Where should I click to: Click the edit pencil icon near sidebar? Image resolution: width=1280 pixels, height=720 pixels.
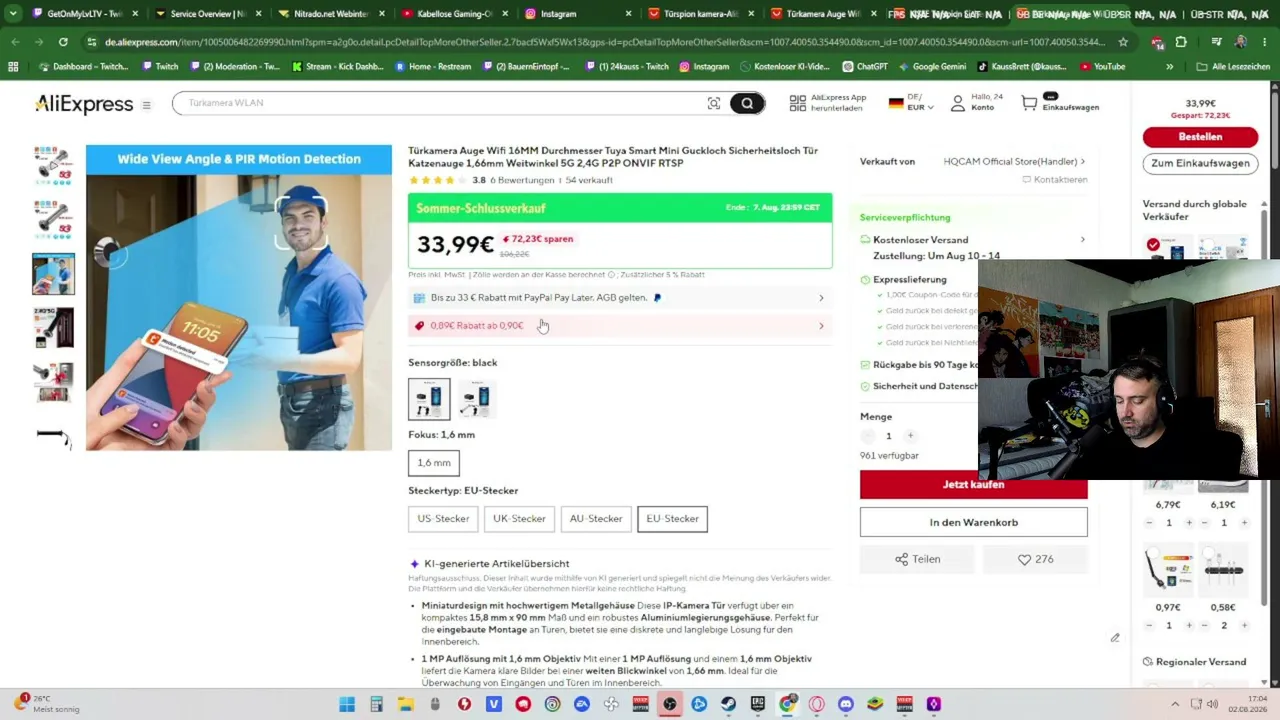[1115, 638]
